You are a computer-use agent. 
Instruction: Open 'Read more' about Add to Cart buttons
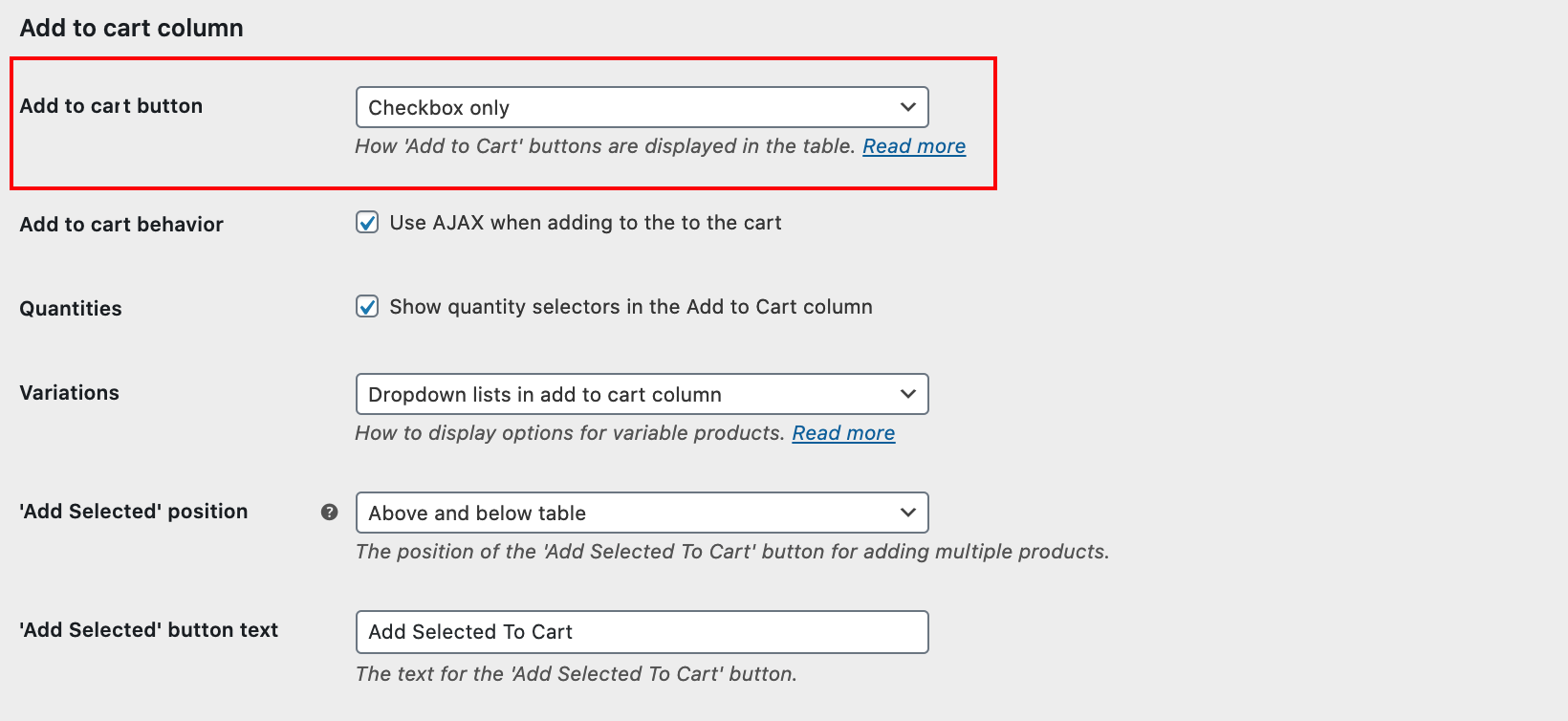click(x=913, y=145)
